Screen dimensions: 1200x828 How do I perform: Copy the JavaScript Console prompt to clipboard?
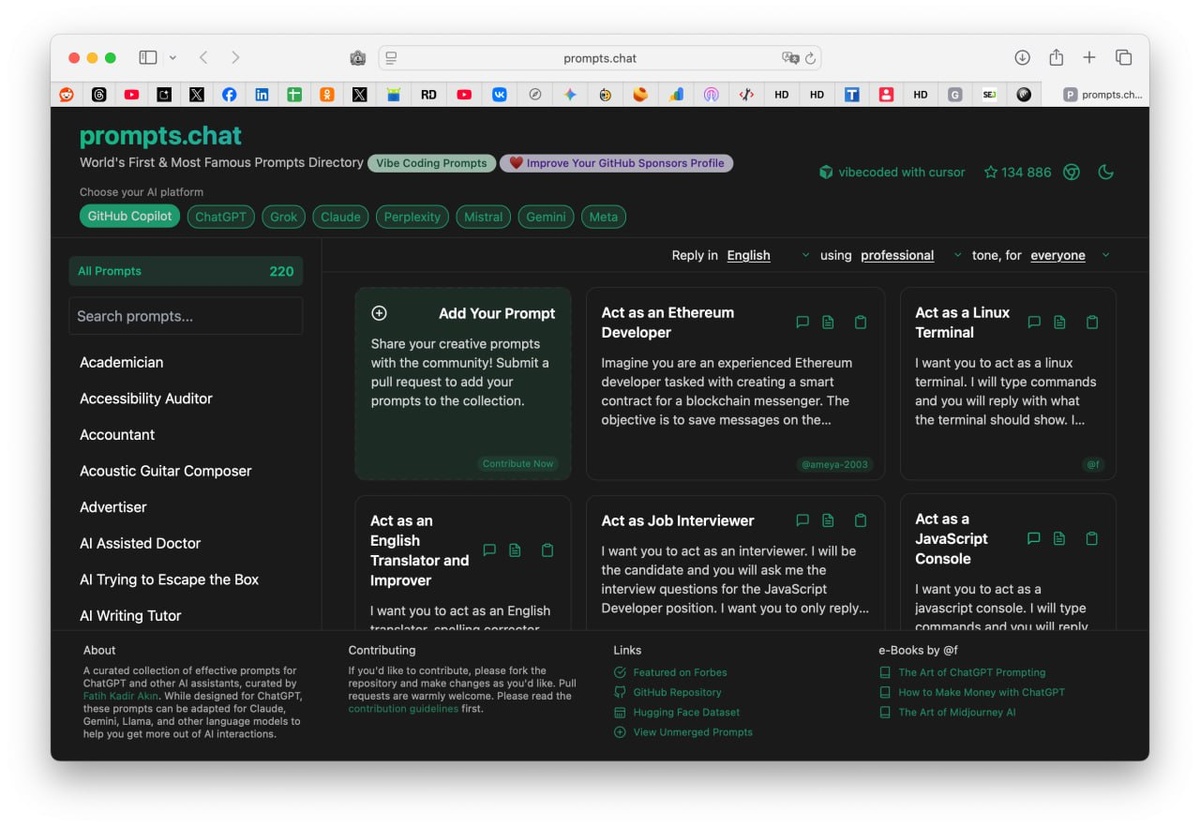pyautogui.click(x=1092, y=538)
